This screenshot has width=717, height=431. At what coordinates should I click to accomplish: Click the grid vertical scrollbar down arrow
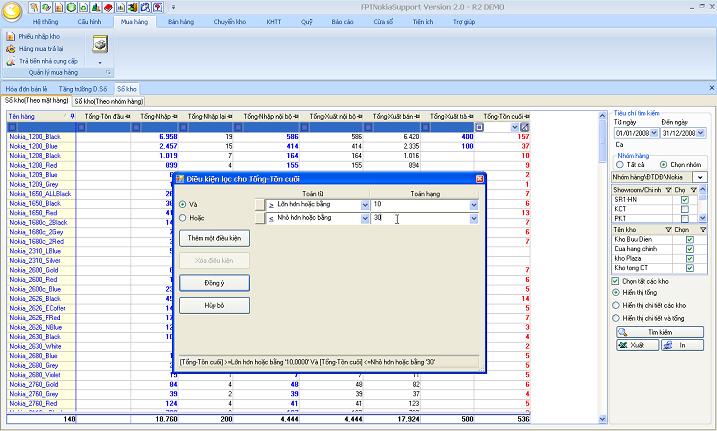tap(602, 419)
